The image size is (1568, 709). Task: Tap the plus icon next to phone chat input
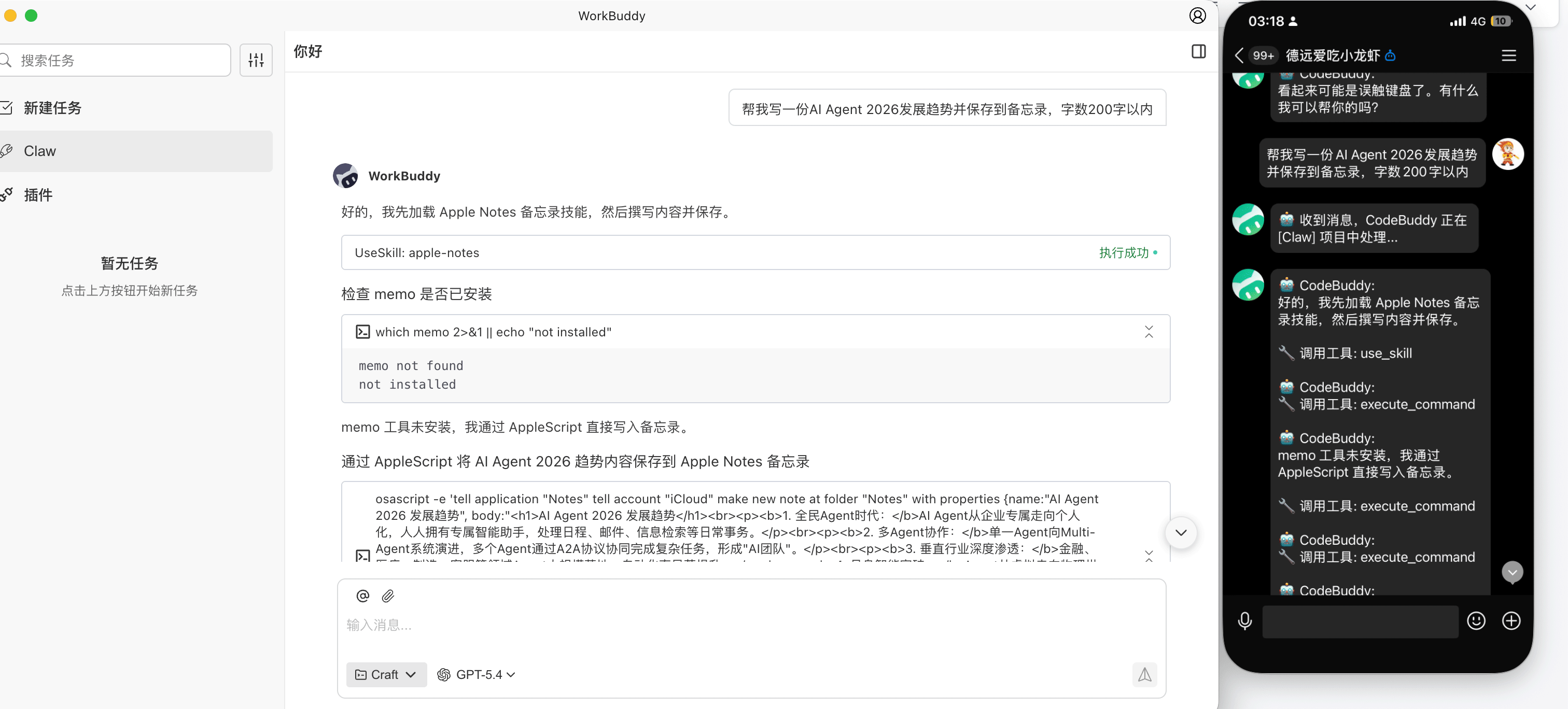[x=1511, y=621]
